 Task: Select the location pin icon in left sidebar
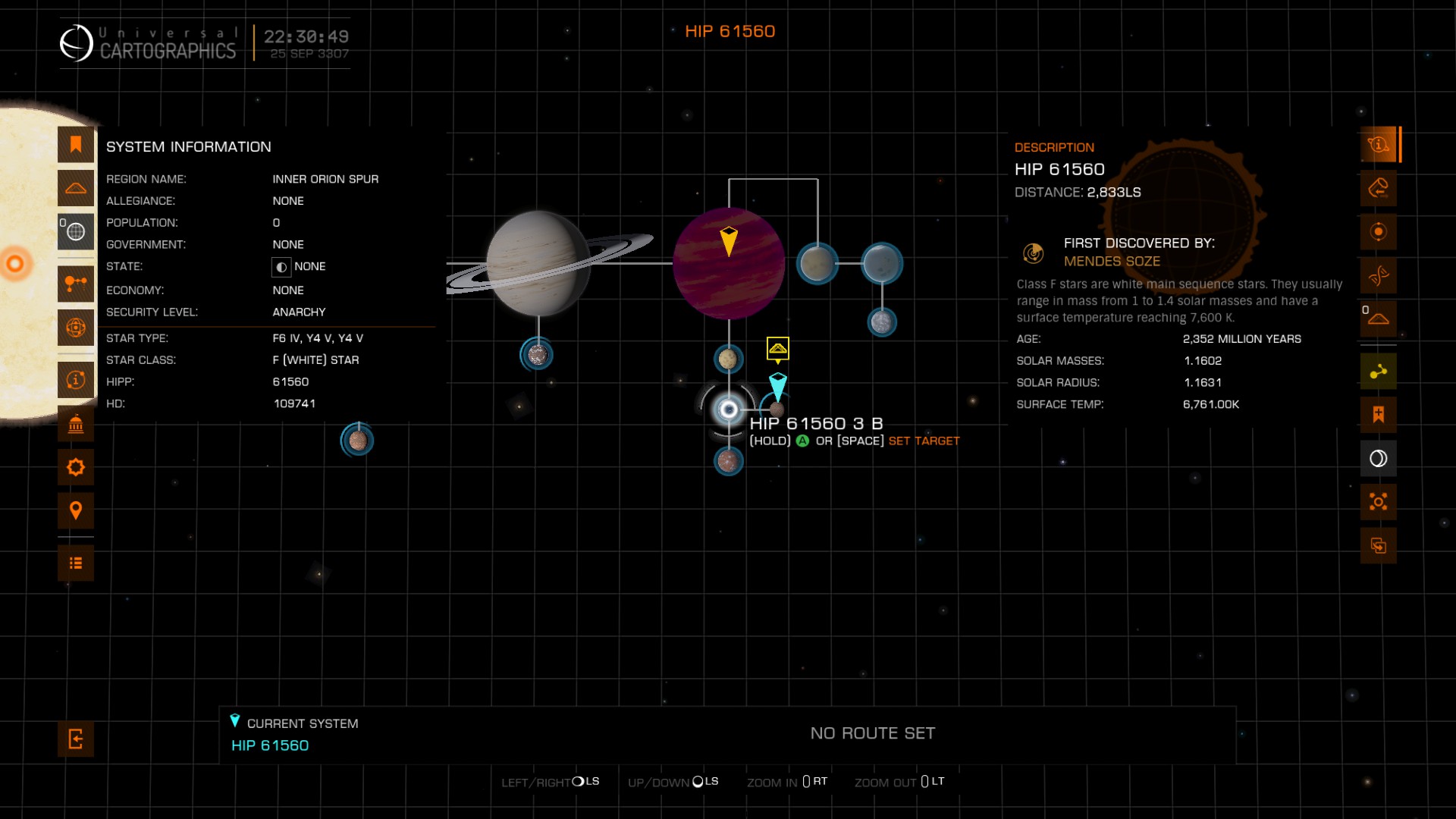[76, 511]
